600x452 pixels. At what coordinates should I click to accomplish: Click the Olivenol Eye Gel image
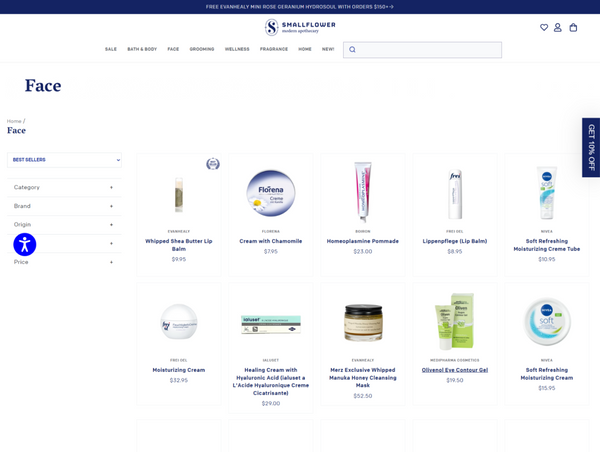455,321
